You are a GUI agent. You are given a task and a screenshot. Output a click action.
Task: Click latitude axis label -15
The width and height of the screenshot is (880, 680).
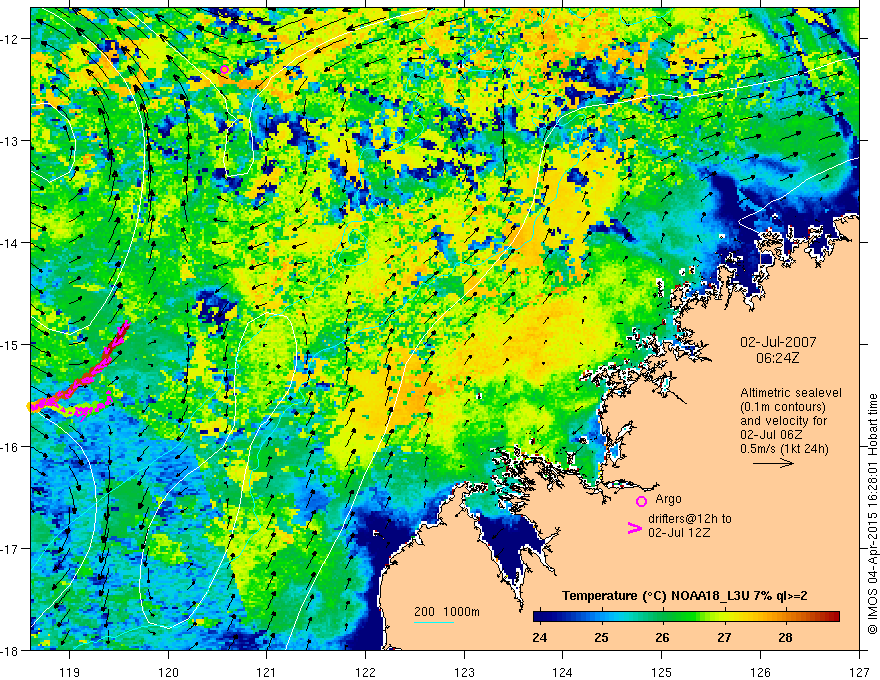(10, 344)
